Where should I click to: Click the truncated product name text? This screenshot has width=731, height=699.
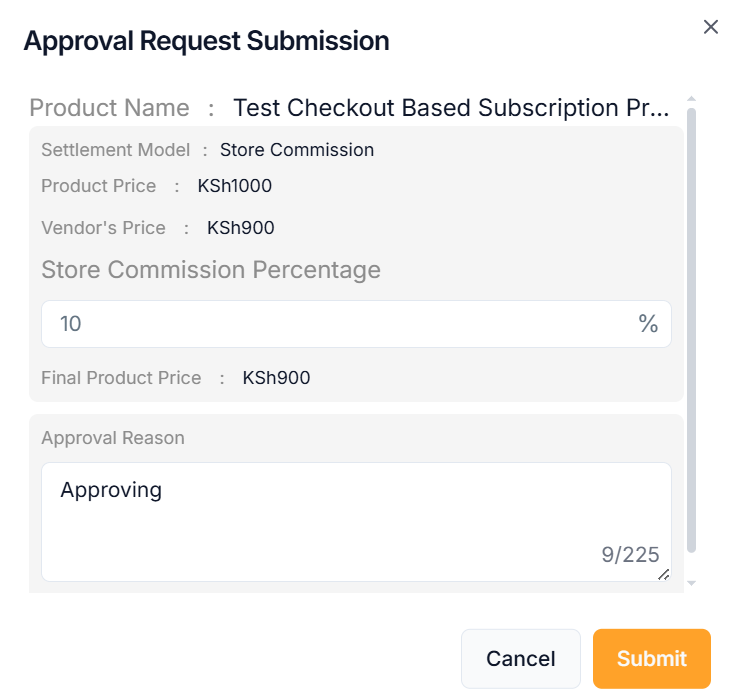[x=451, y=108]
